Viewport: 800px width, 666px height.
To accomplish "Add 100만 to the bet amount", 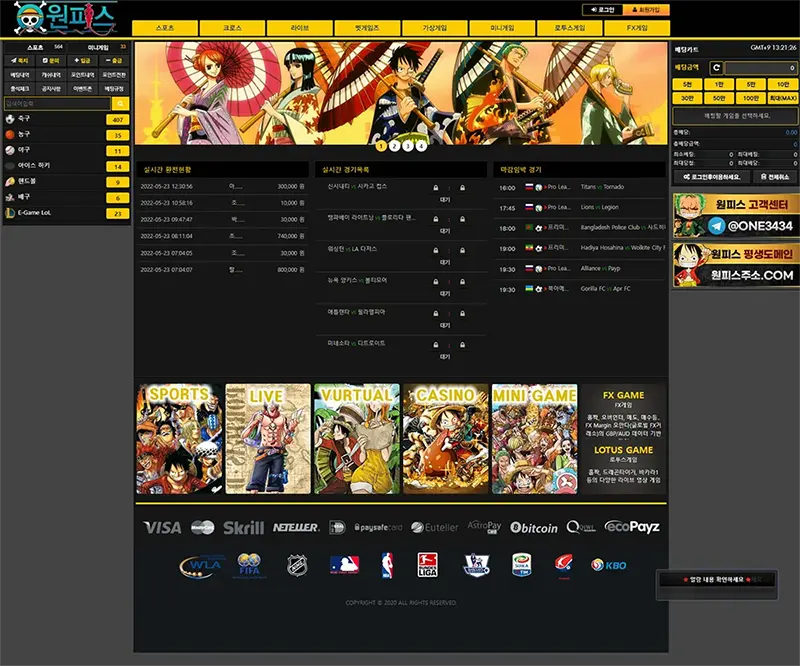I will pyautogui.click(x=751, y=98).
